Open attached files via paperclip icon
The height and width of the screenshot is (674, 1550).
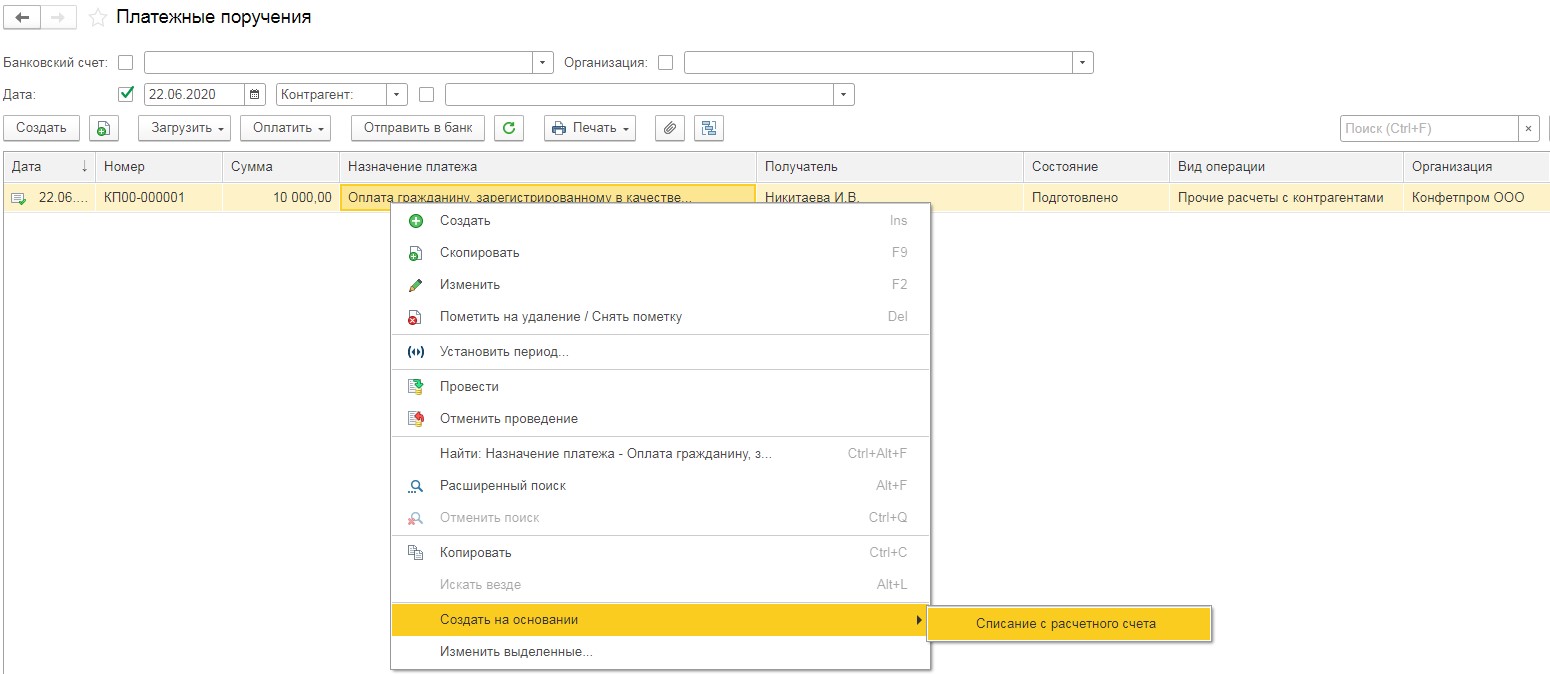tap(670, 128)
